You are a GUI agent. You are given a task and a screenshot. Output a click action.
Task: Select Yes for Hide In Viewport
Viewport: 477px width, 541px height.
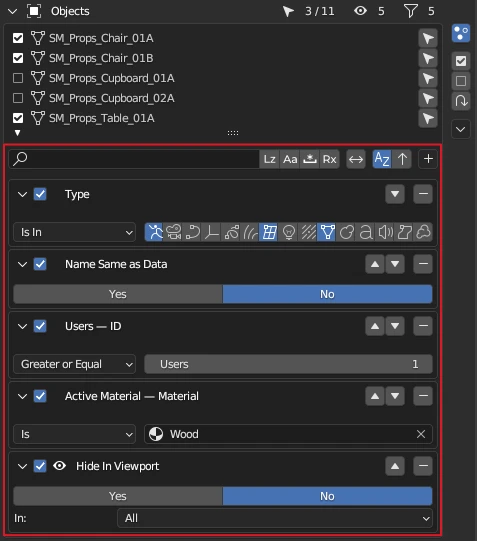coord(118,496)
